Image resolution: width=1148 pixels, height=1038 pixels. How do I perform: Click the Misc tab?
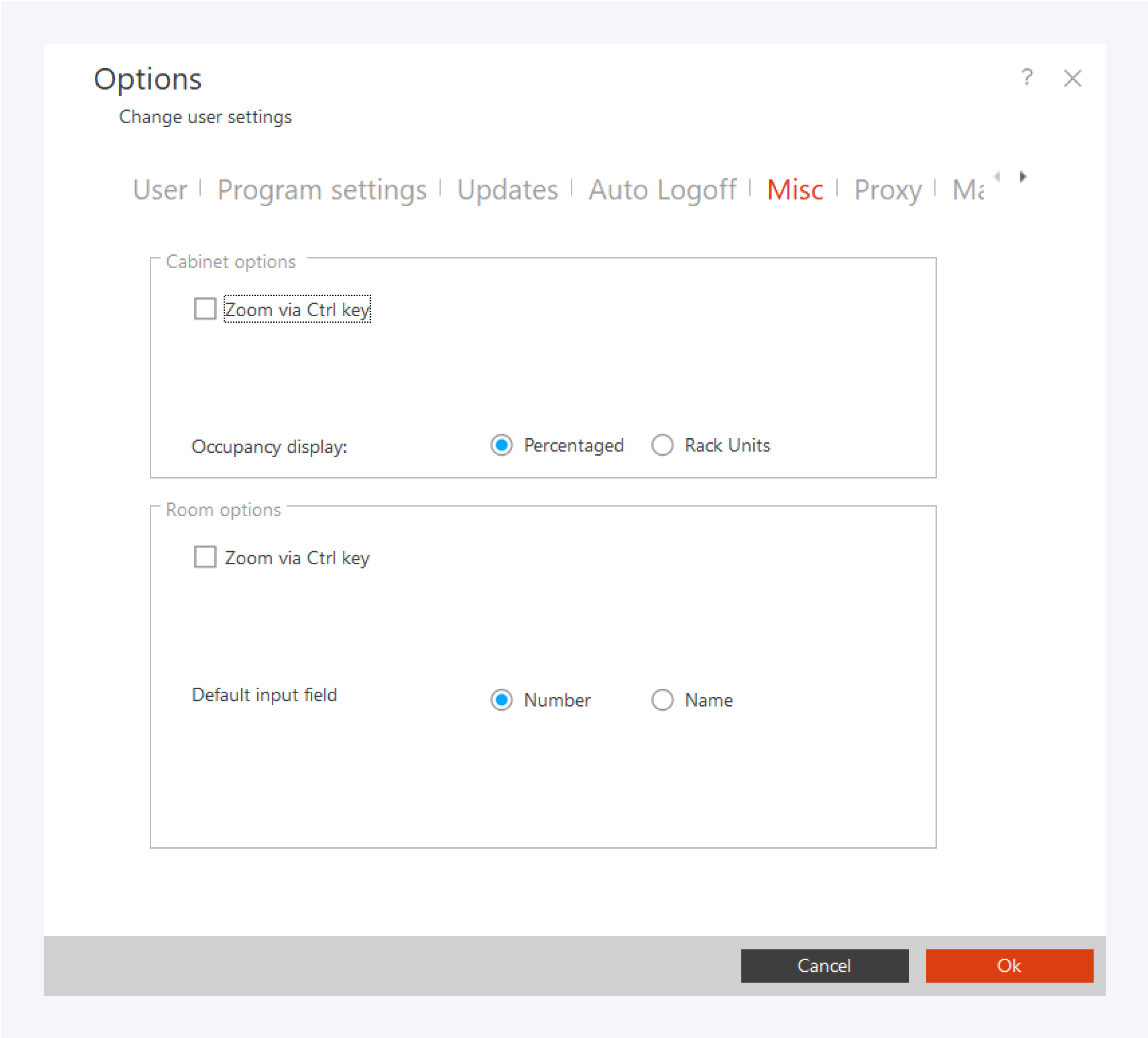795,190
